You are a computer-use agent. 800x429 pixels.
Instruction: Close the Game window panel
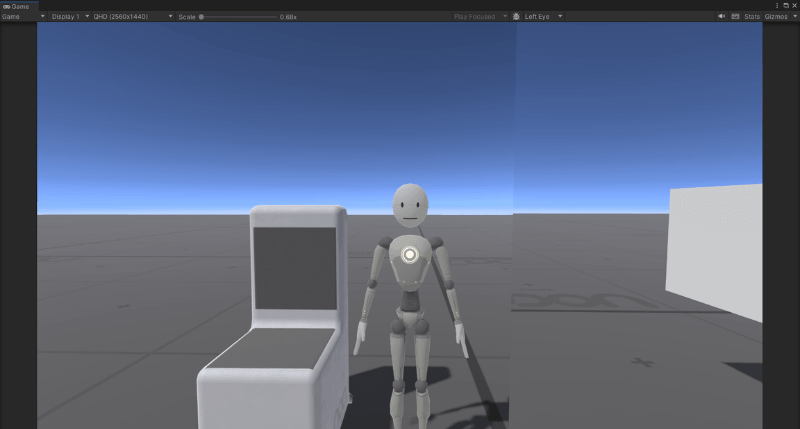[794, 6]
